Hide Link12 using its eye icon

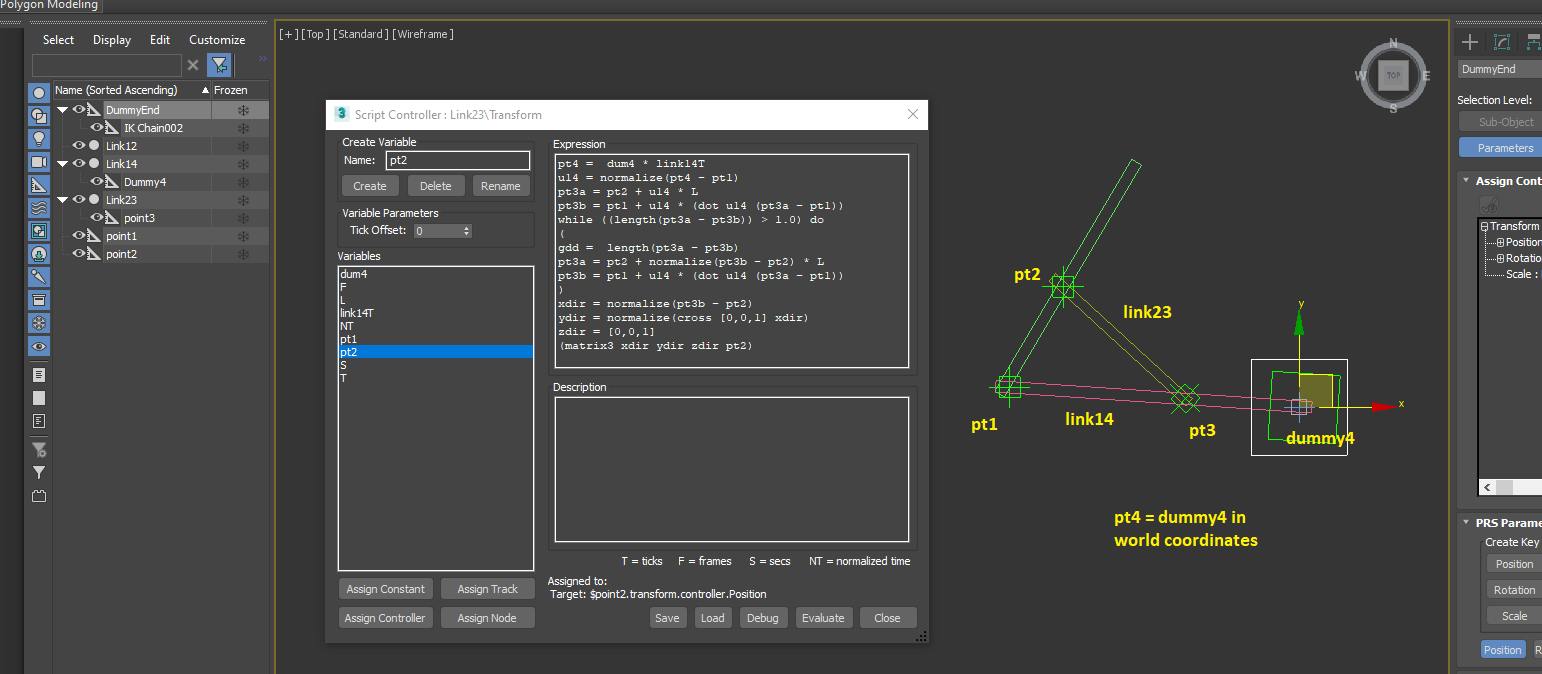click(x=79, y=146)
